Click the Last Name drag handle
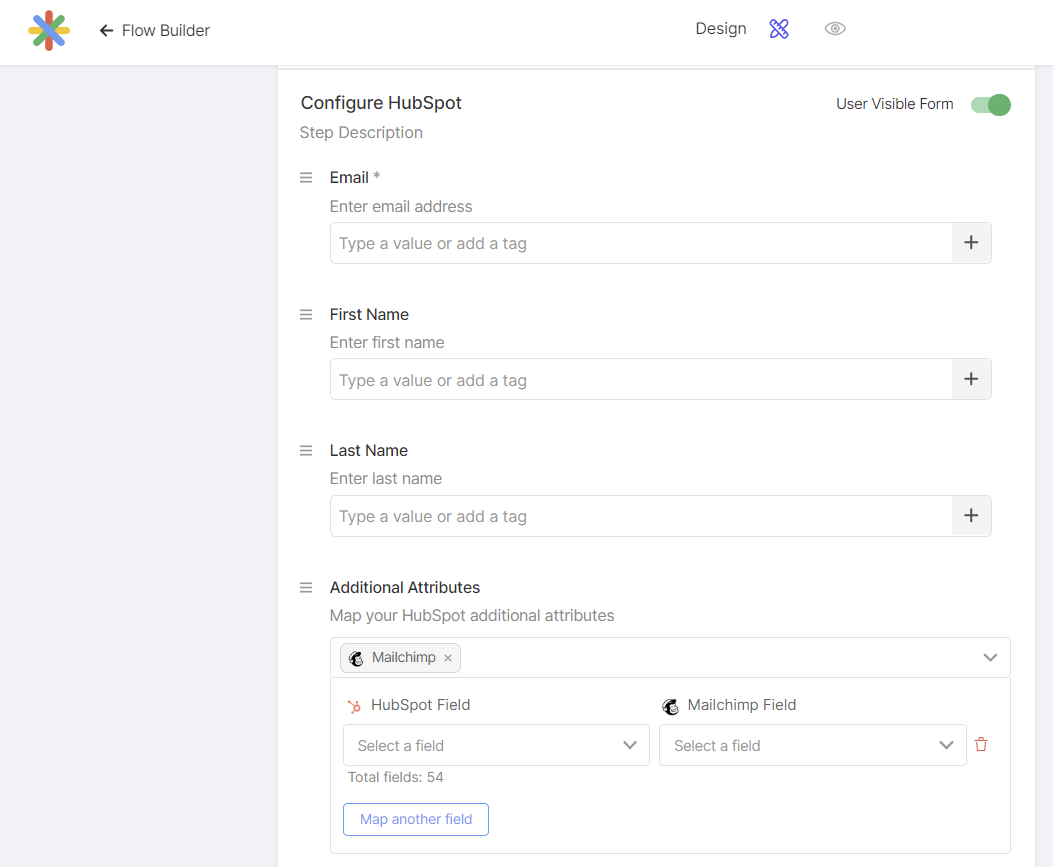1053x867 pixels. tap(306, 451)
